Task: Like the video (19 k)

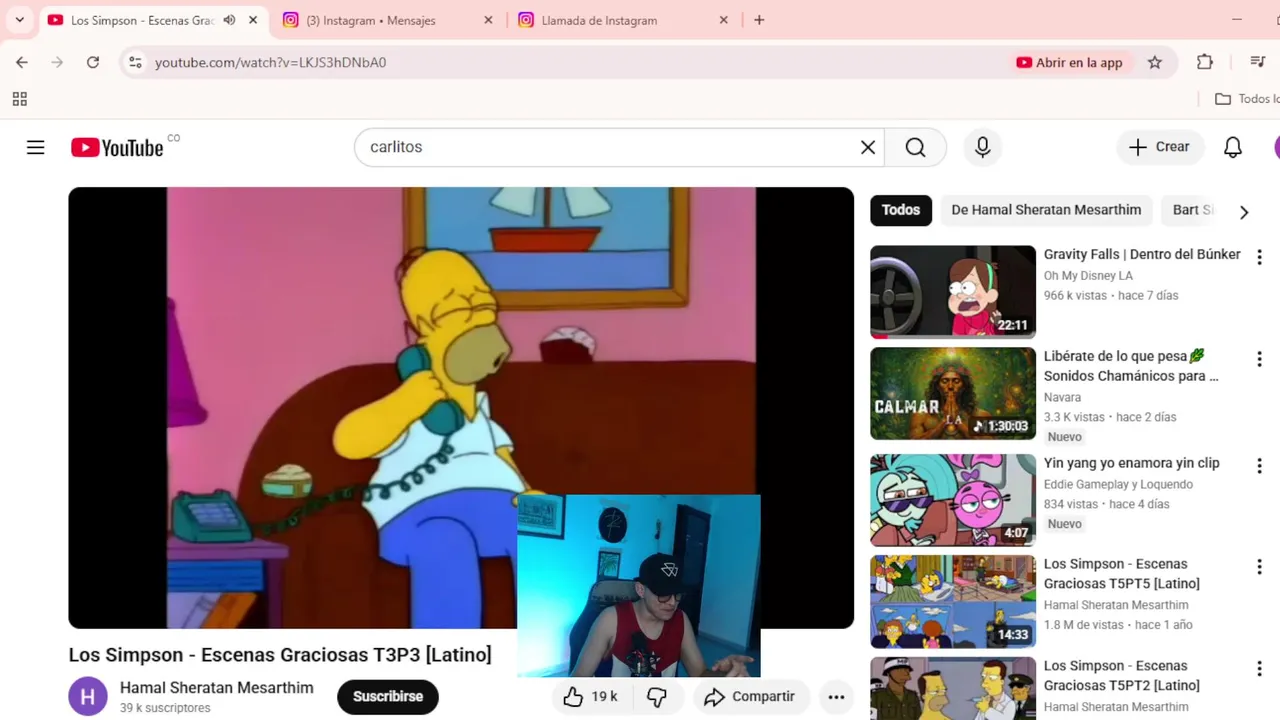Action: [591, 697]
